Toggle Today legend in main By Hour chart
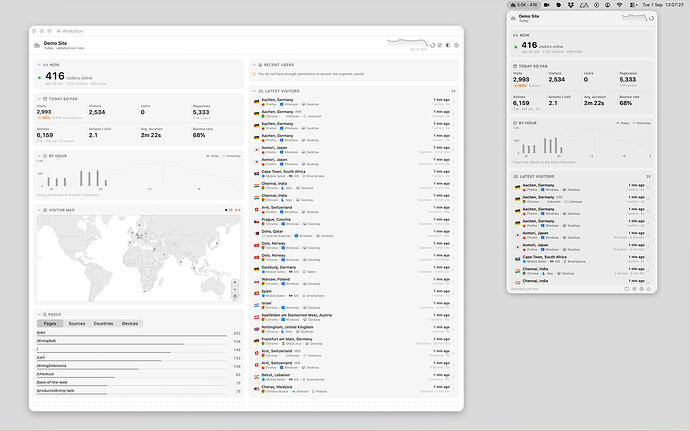This screenshot has width=690, height=431. click(213, 156)
